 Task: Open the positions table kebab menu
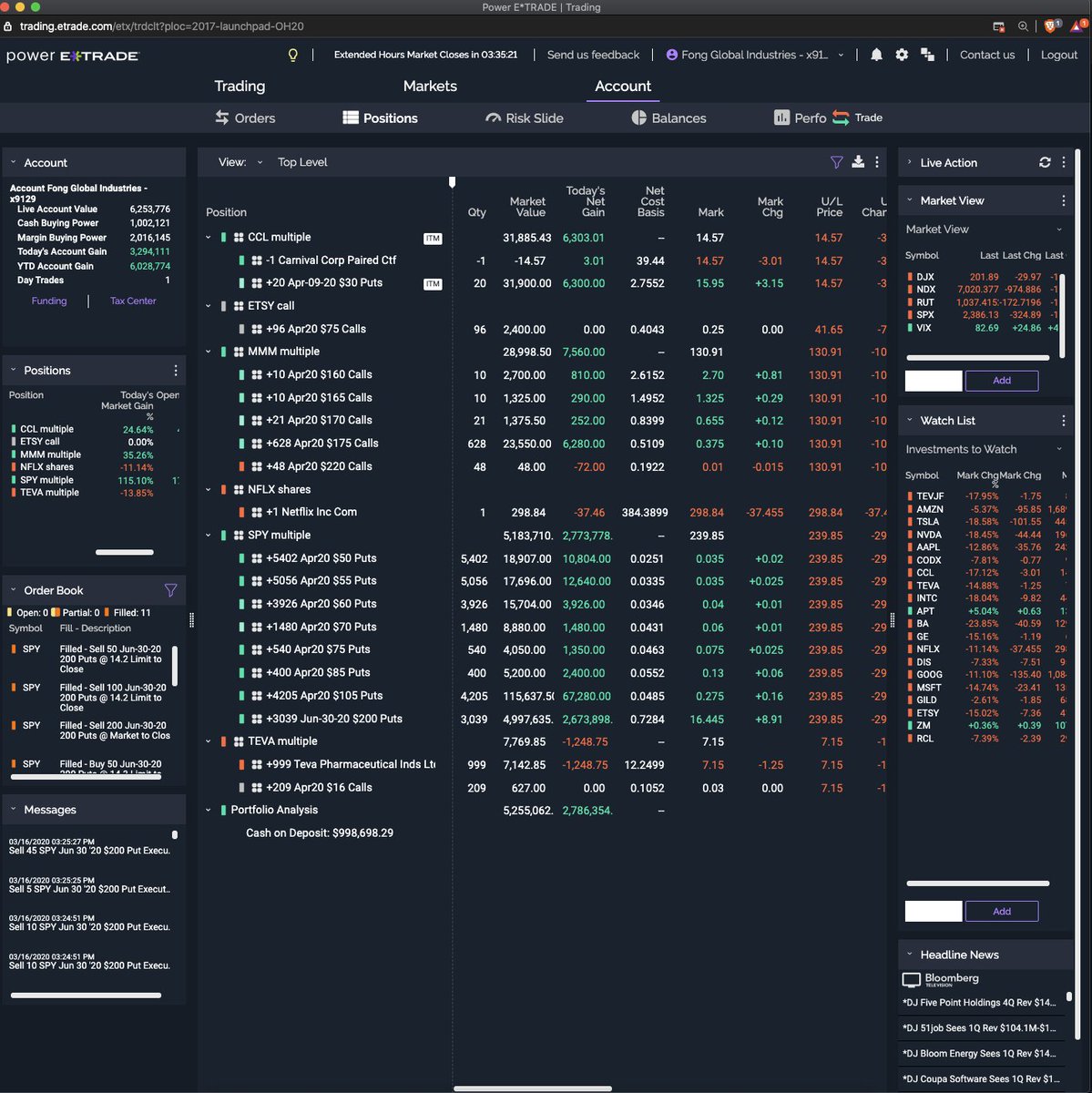click(877, 162)
